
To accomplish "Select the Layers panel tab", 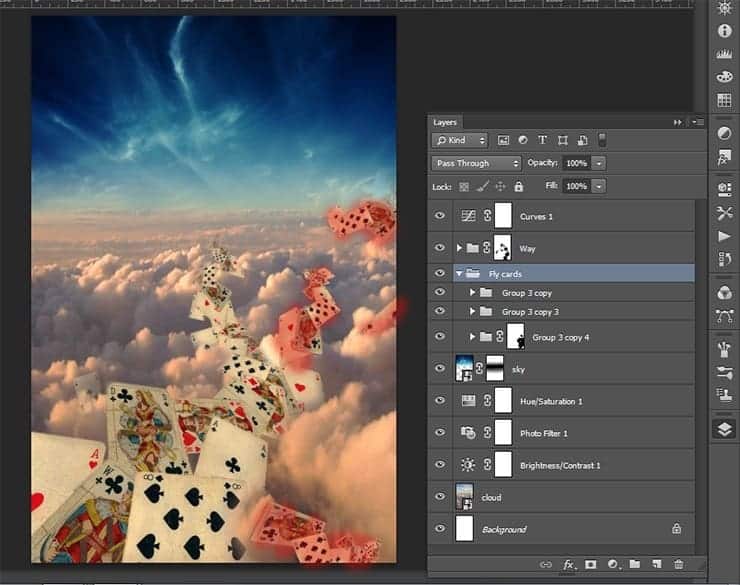I will coord(445,121).
